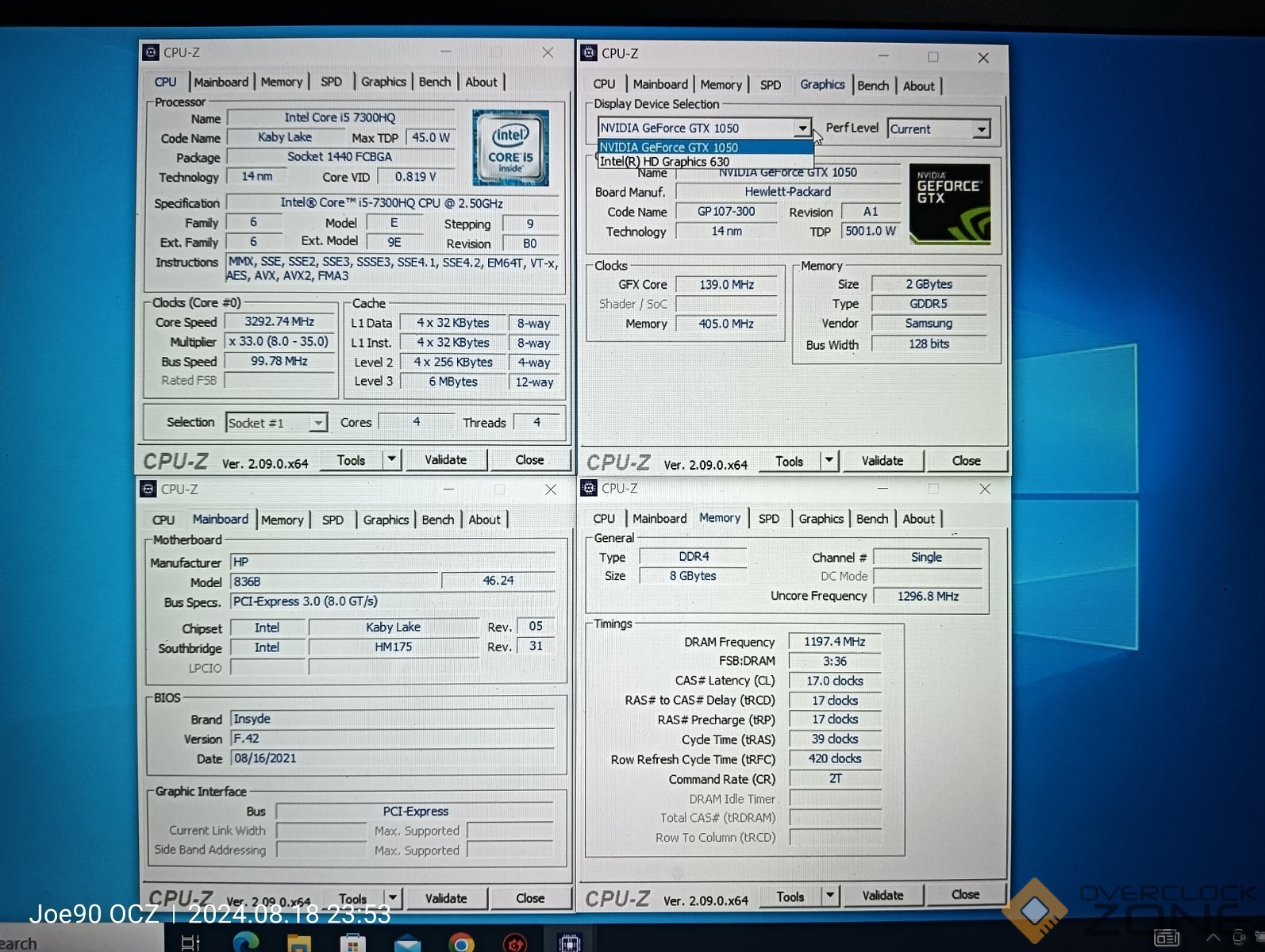Click the Core Speed value 3292.74 MHz

coord(279,321)
